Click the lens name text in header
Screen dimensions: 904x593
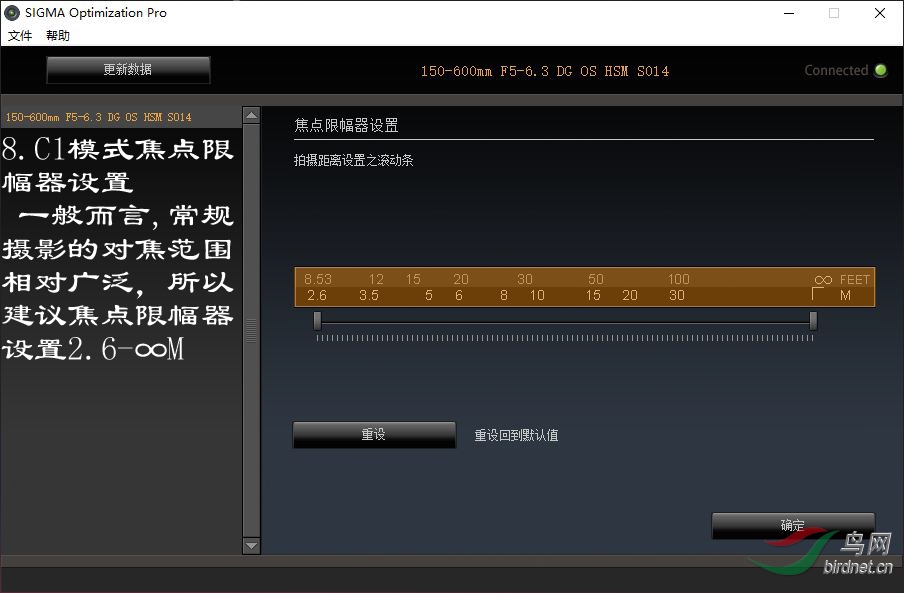click(545, 71)
